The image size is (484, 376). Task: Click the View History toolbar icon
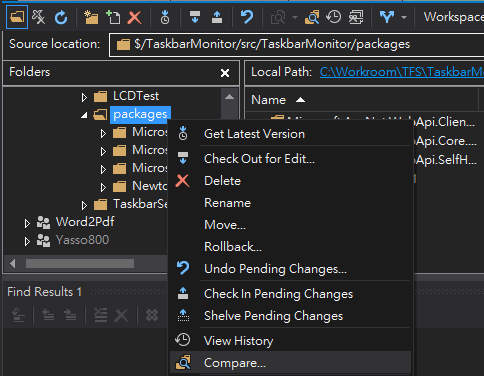pyautogui.click(x=334, y=17)
